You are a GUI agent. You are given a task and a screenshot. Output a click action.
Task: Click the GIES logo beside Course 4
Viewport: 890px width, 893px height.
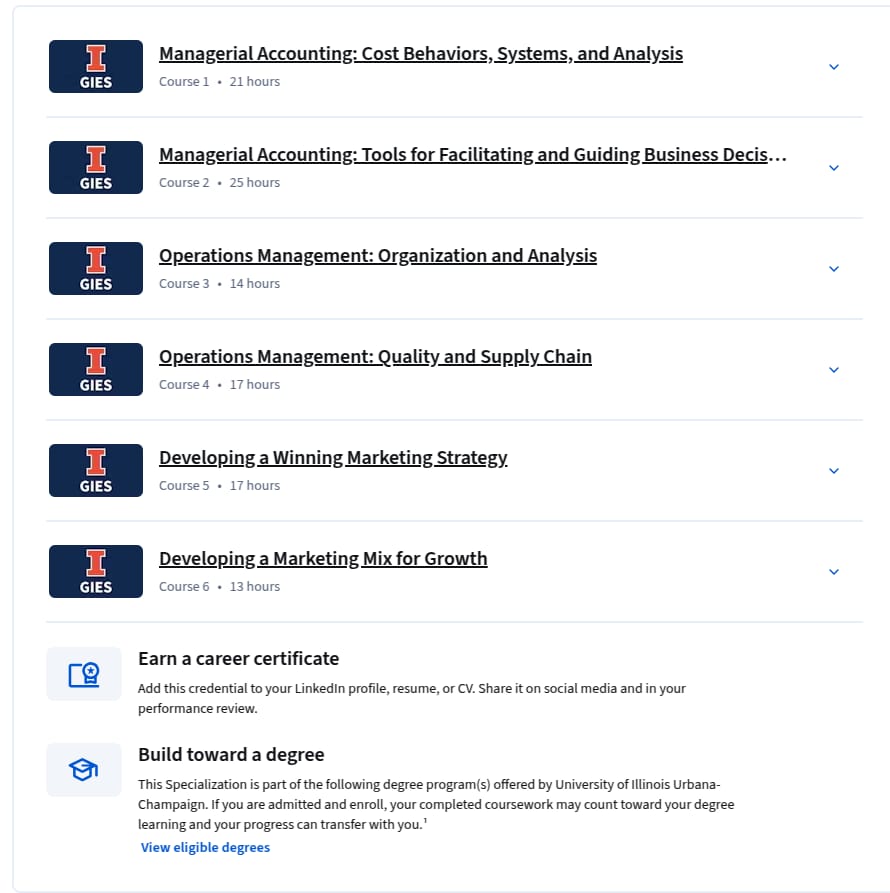pyautogui.click(x=96, y=370)
